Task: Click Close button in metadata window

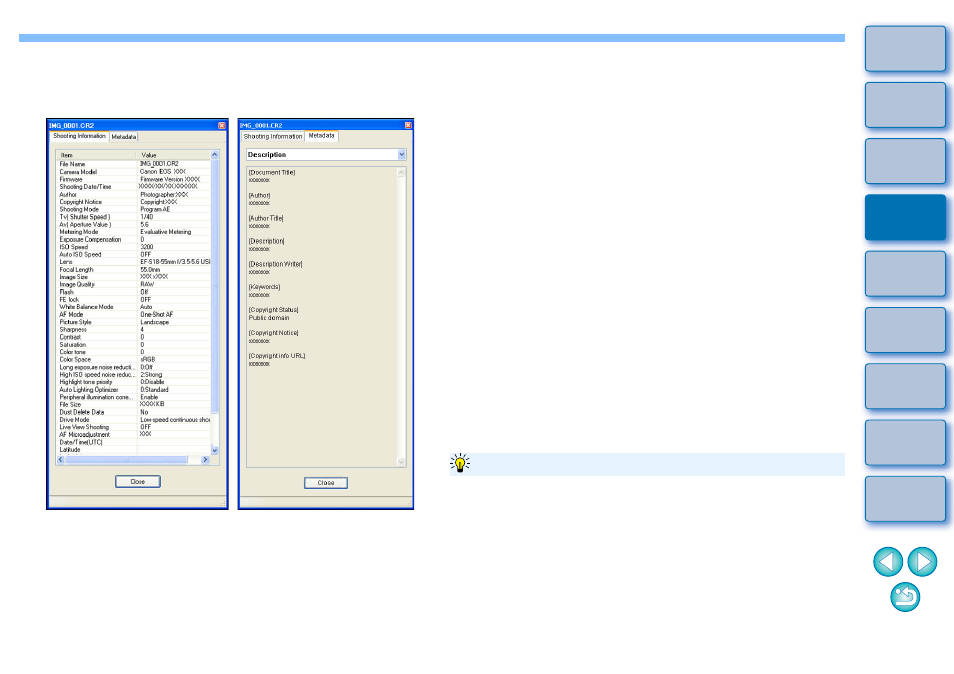Action: point(326,483)
